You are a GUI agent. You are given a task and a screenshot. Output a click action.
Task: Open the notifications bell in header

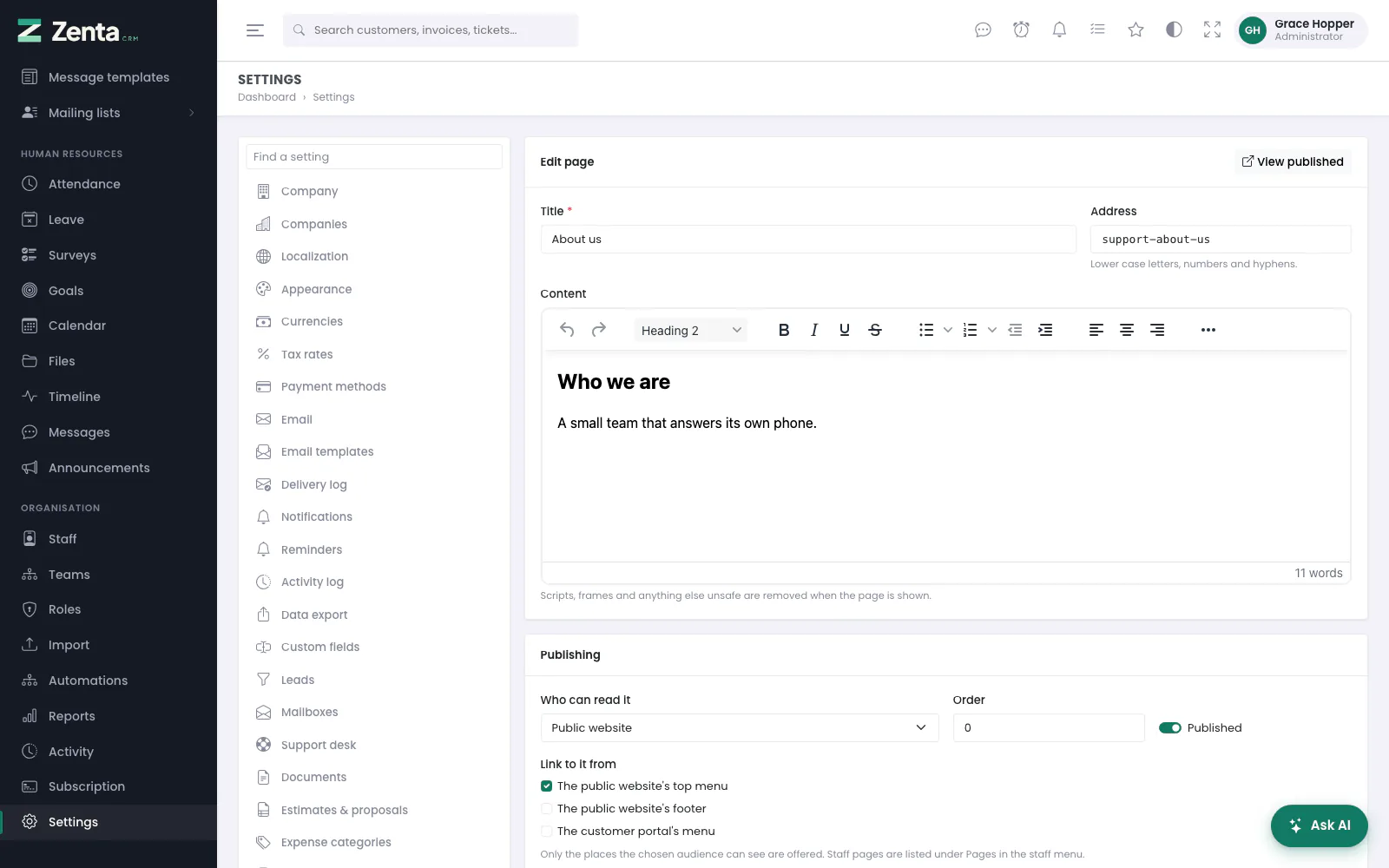coord(1059,30)
